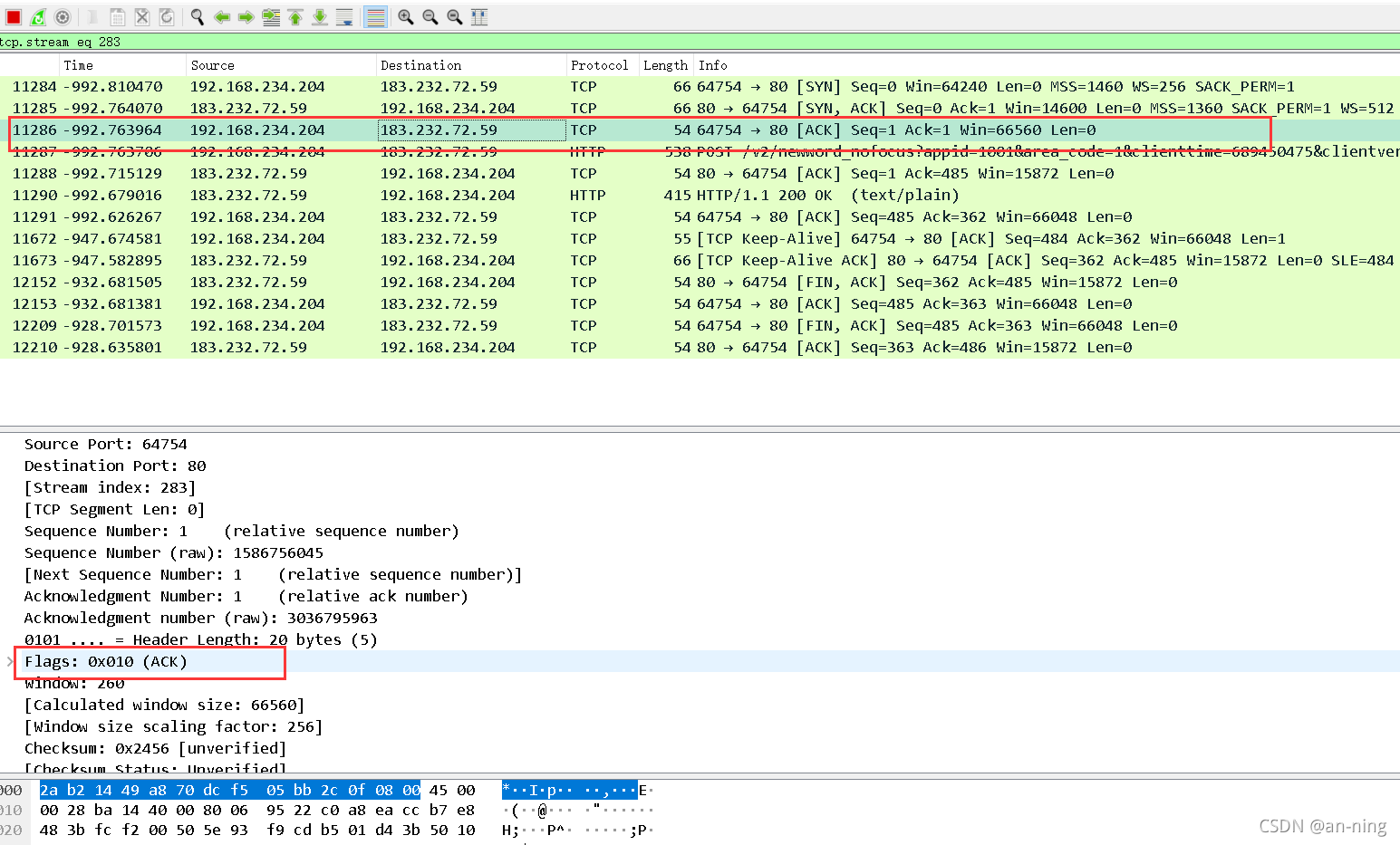Select packet 11290 HTTP/1.1 200 OK
Image resolution: width=1400 pixels, height=845 pixels.
[700, 195]
